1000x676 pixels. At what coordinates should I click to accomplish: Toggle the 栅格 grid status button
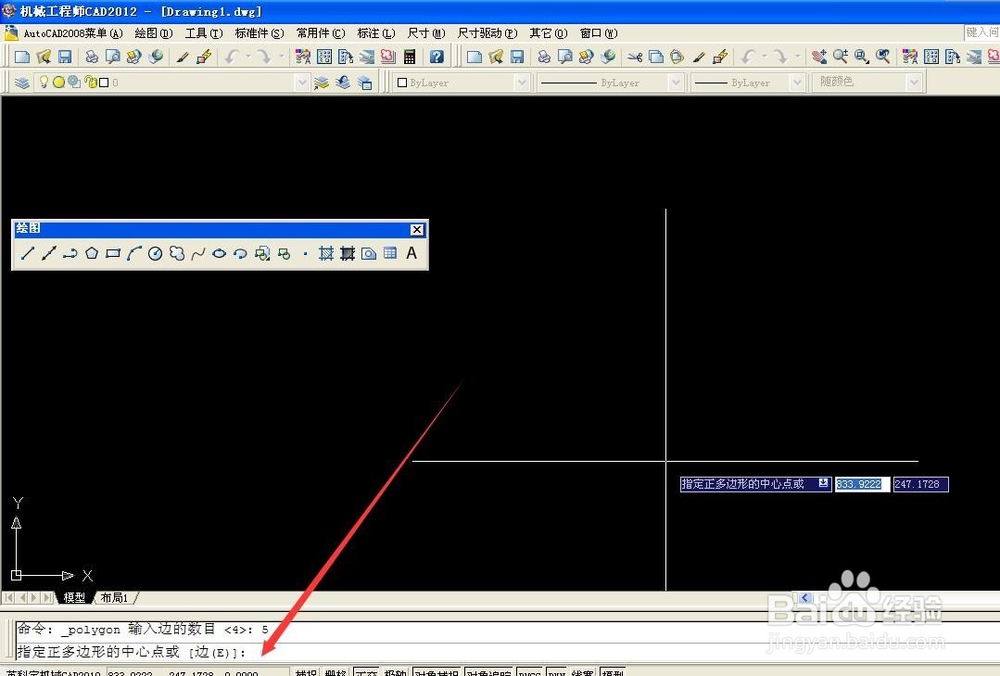tap(335, 672)
